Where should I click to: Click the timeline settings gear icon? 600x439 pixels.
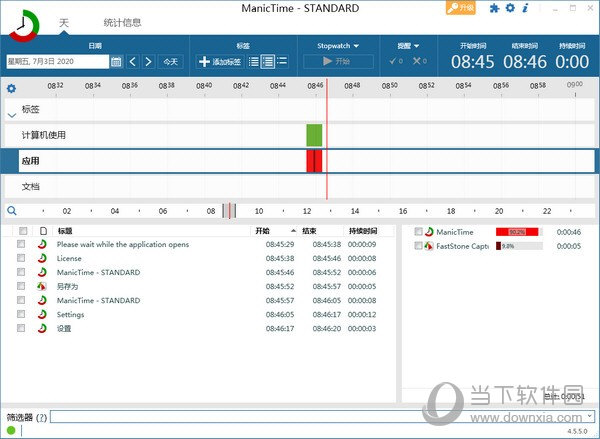[x=11, y=89]
